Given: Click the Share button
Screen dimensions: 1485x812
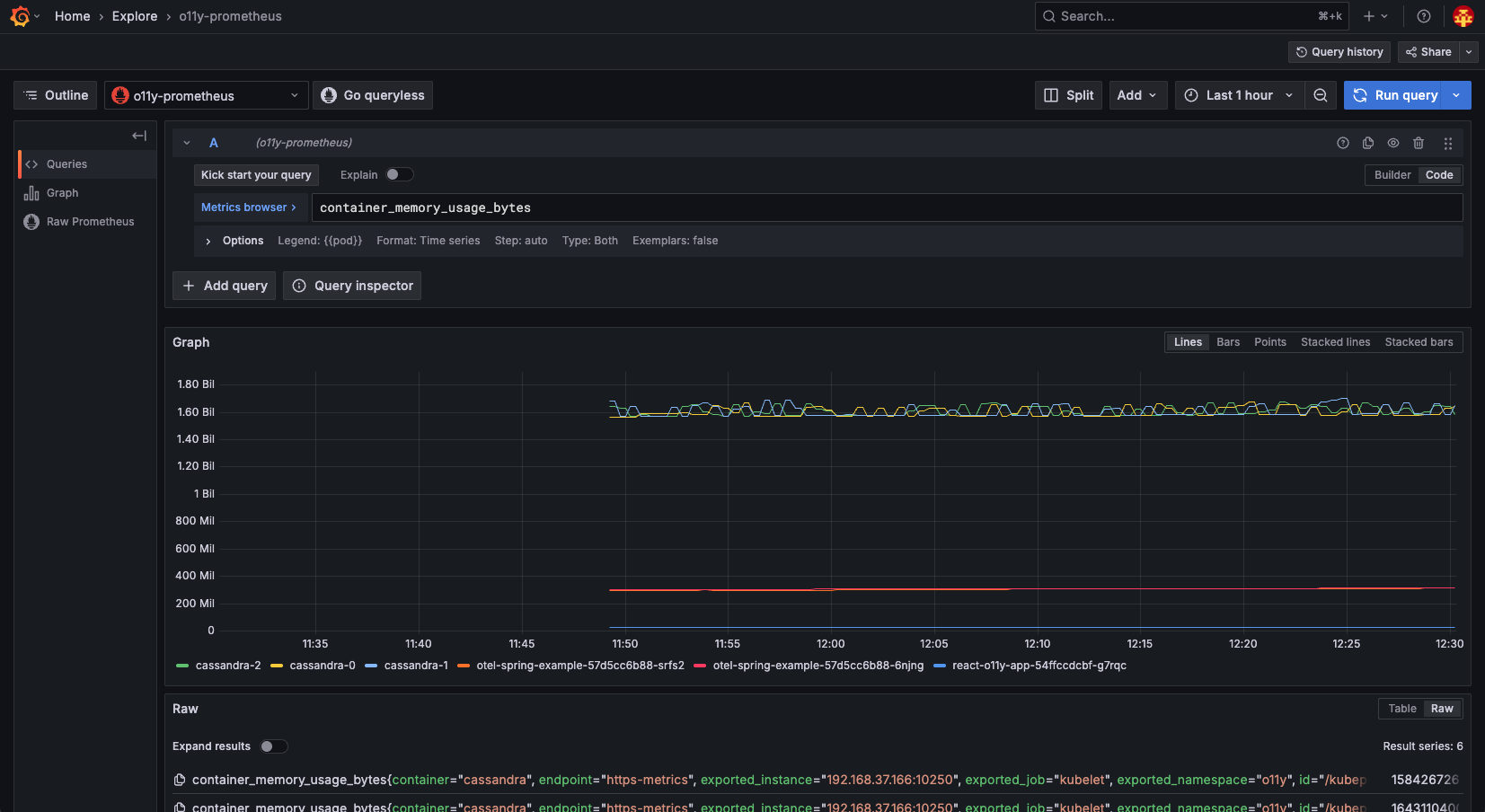Looking at the screenshot, I should point(1428,52).
